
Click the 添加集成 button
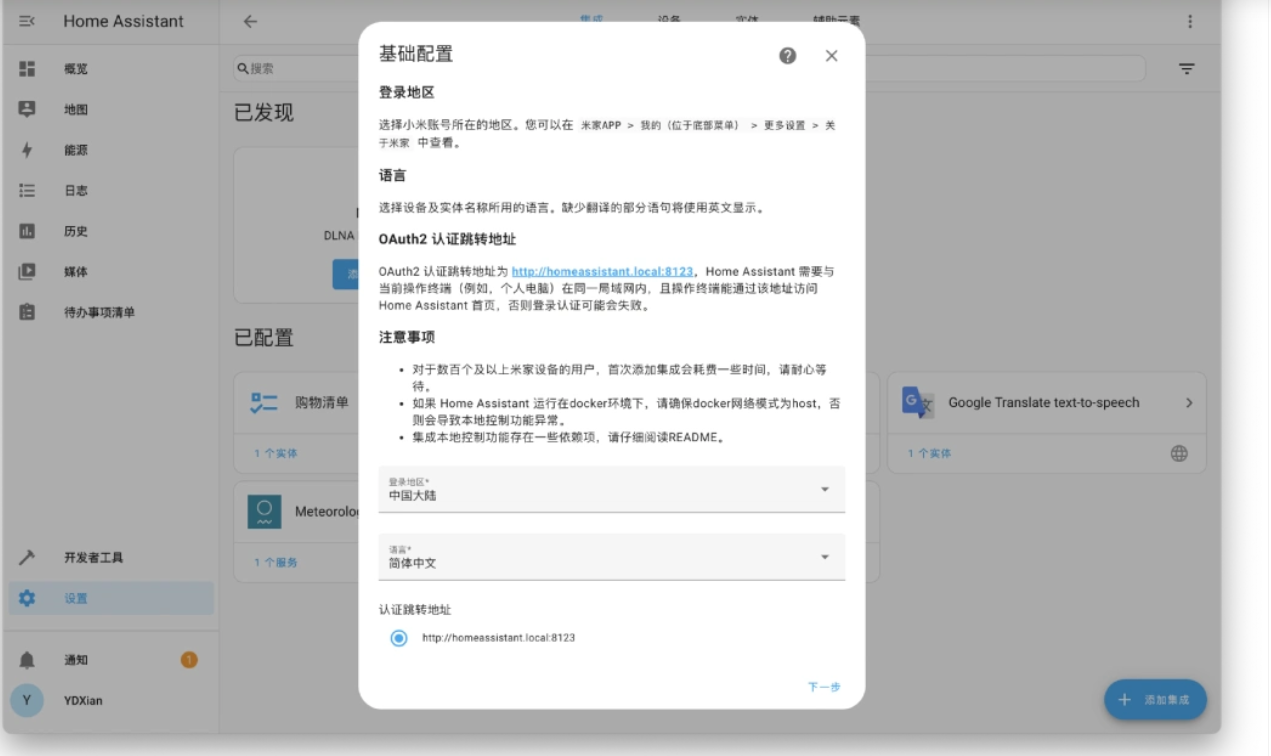point(1155,700)
